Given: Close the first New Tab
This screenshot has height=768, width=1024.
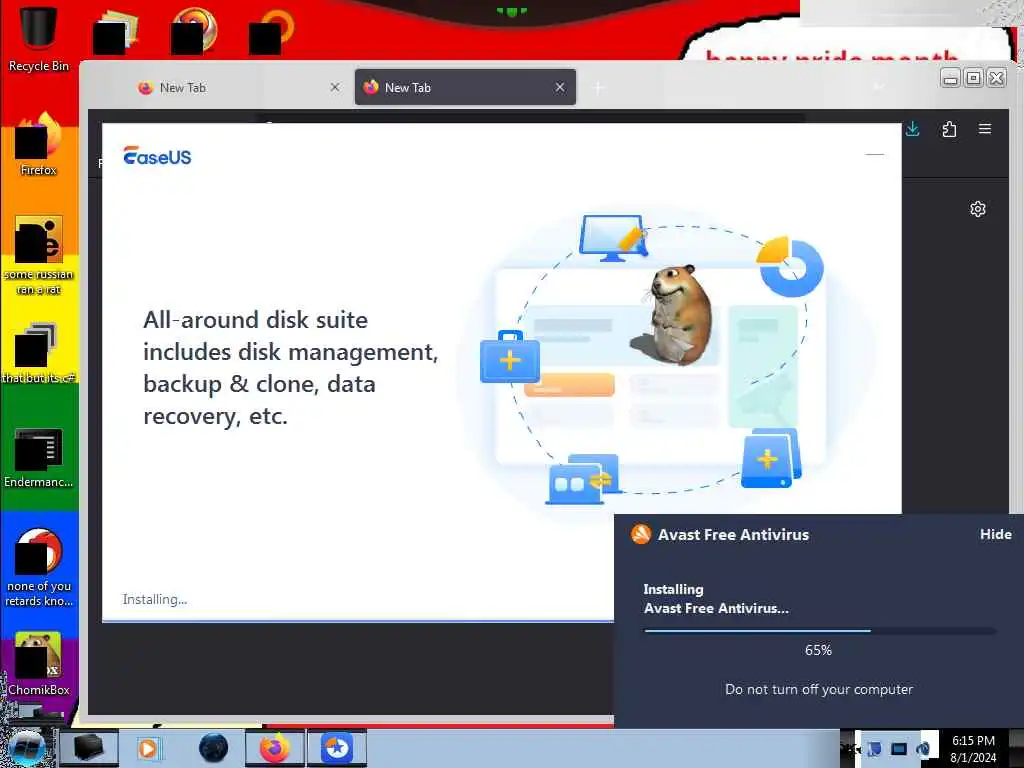Looking at the screenshot, I should click(335, 87).
